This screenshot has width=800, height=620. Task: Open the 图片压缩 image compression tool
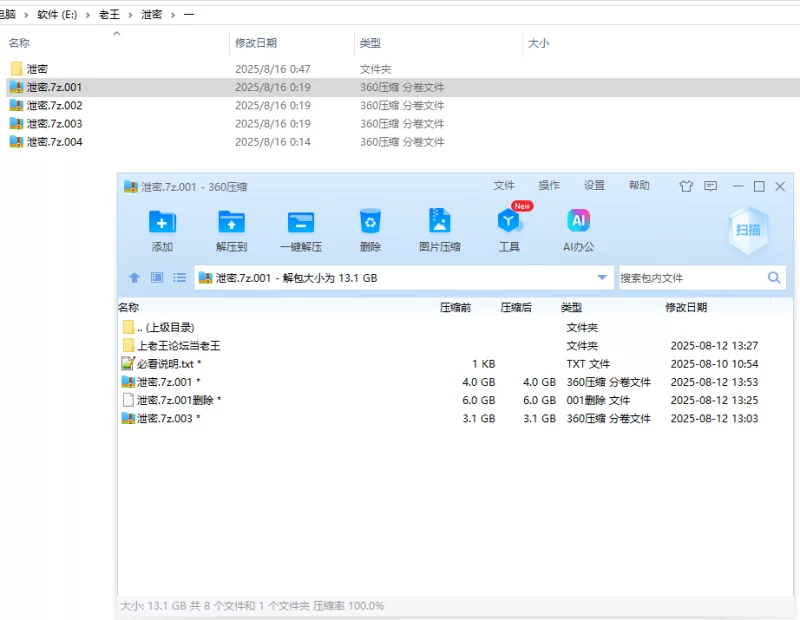[440, 221]
